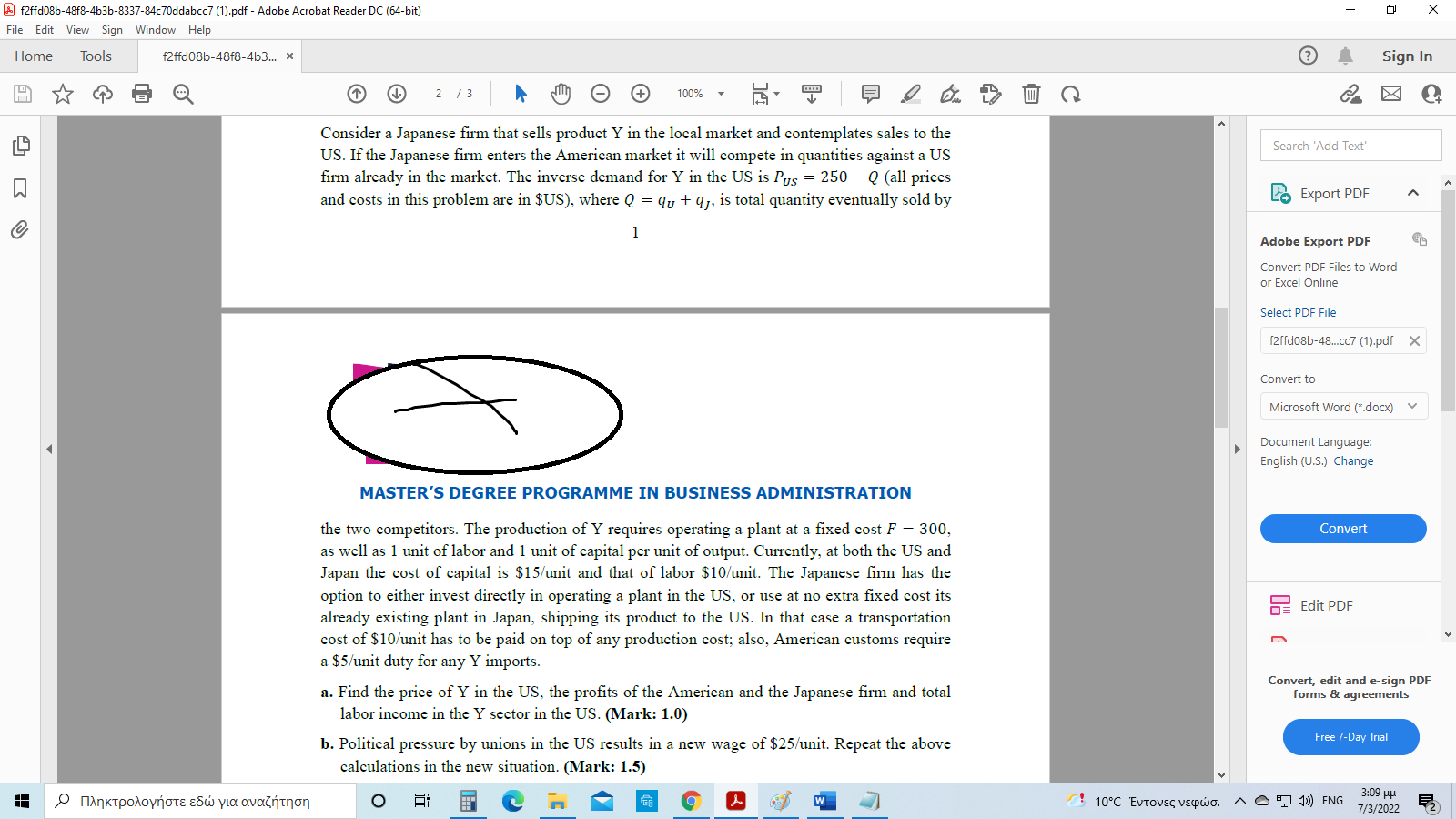The width and height of the screenshot is (1456, 819).
Task: Send the document by email
Action: (1390, 94)
